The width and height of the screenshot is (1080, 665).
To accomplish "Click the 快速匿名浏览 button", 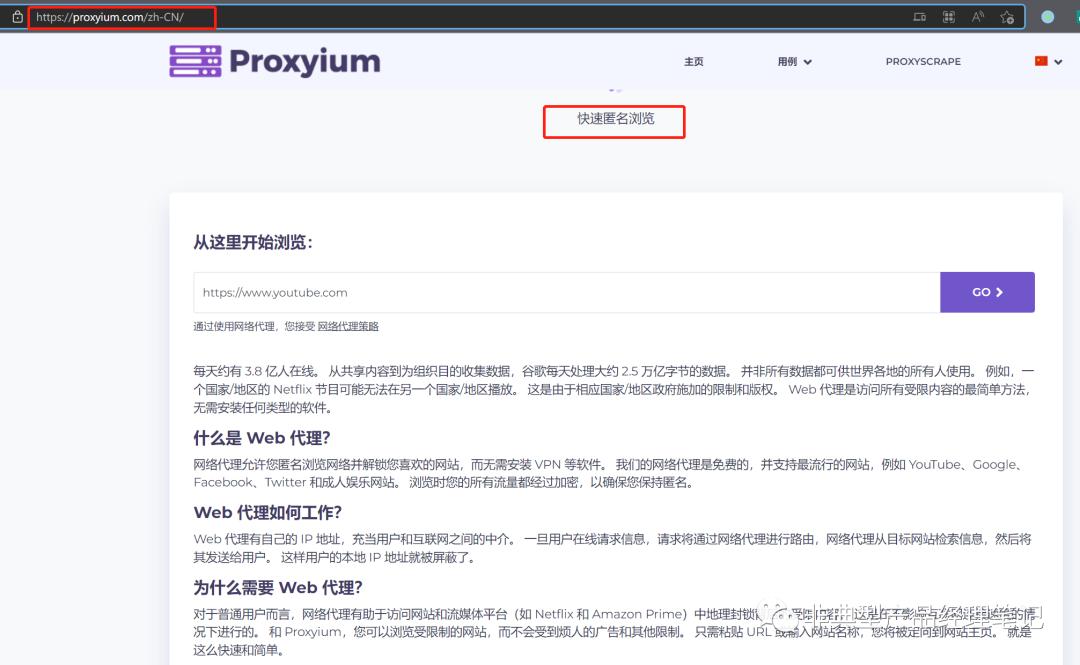I will tap(613, 121).
